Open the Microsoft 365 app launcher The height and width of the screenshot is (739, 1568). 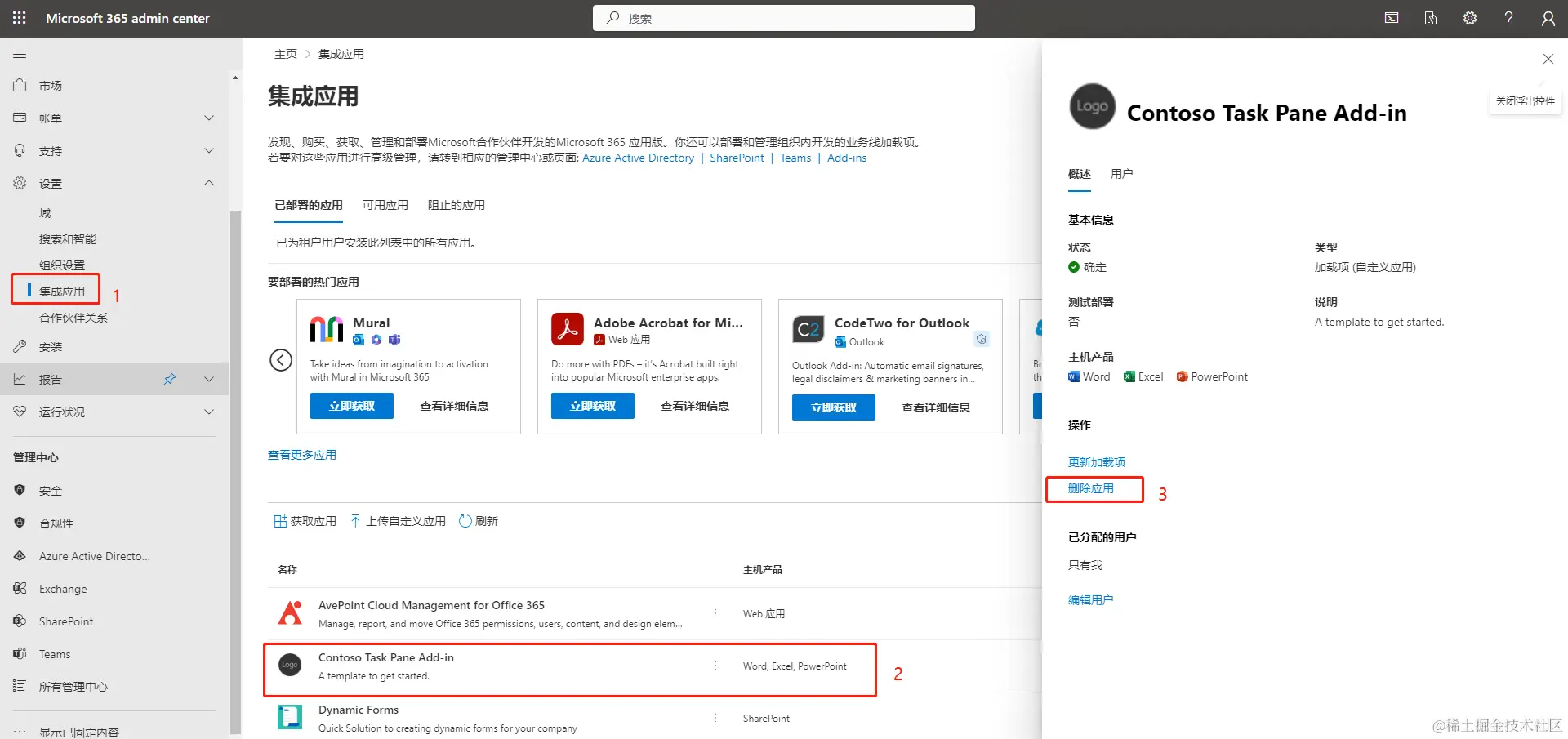point(18,18)
